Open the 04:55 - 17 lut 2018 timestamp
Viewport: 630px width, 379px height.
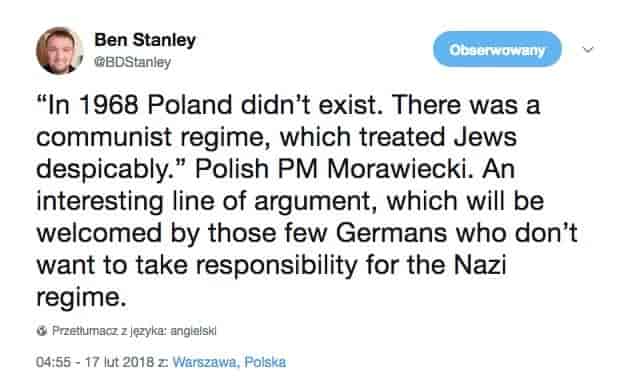pos(96,362)
